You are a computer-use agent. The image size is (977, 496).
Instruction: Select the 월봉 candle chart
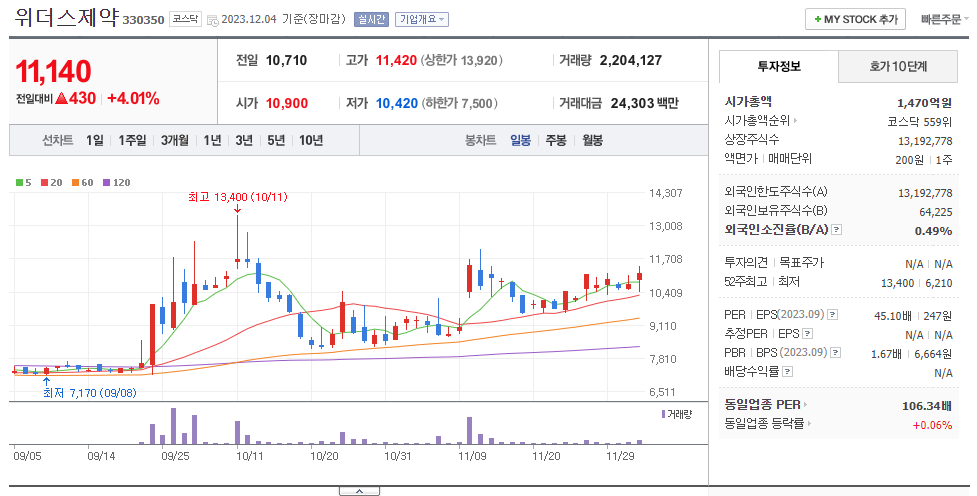[592, 140]
